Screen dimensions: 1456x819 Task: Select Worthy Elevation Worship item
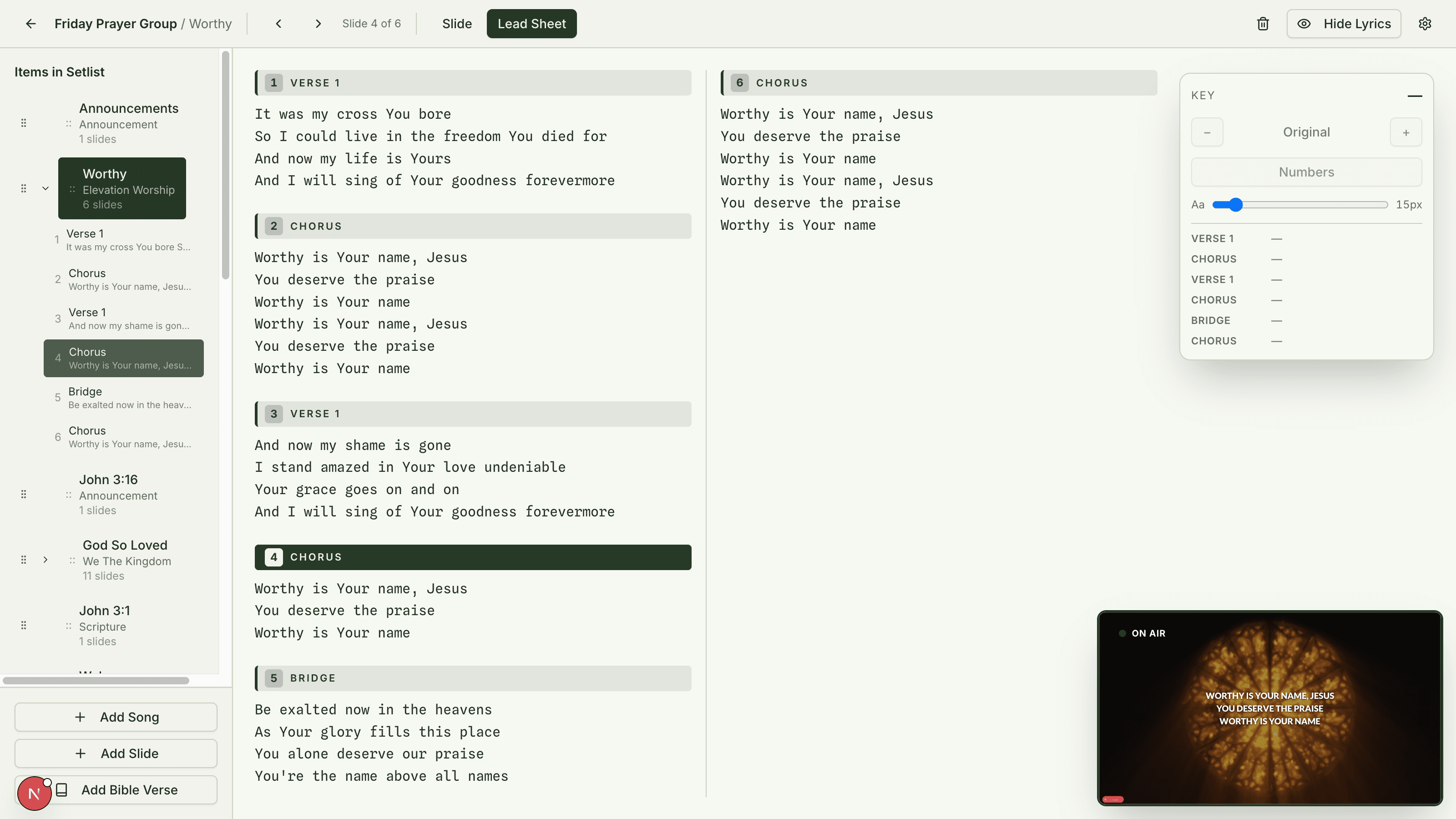122,188
